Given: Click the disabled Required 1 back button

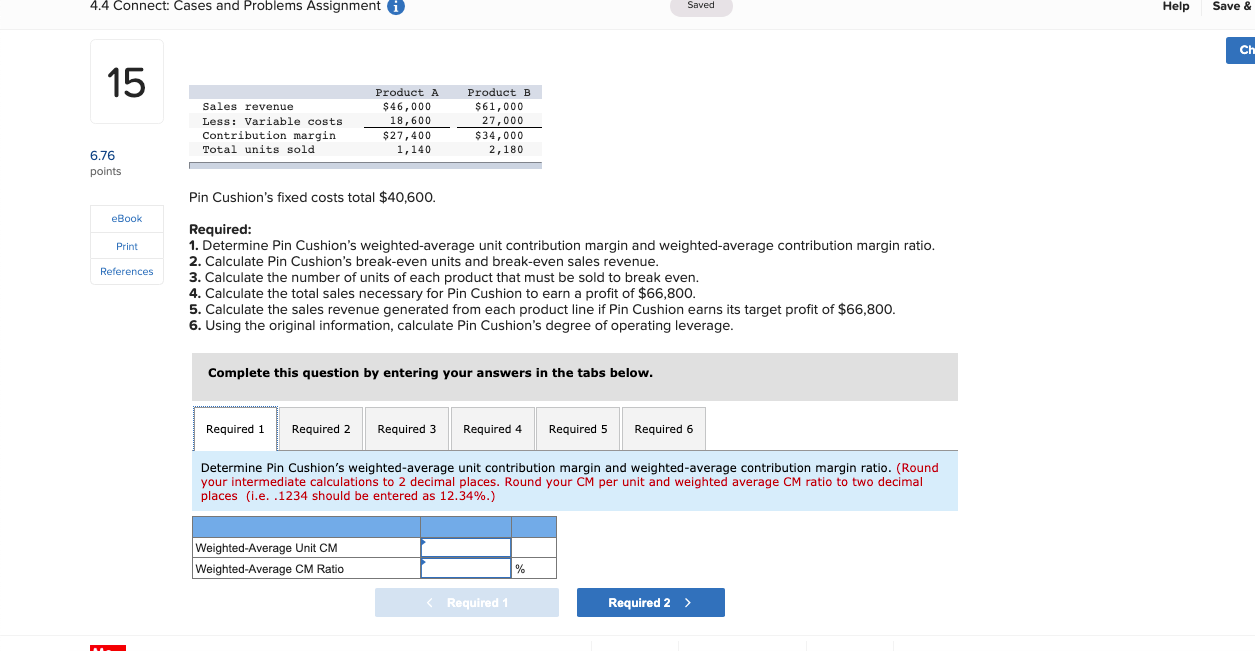Looking at the screenshot, I should (467, 603).
